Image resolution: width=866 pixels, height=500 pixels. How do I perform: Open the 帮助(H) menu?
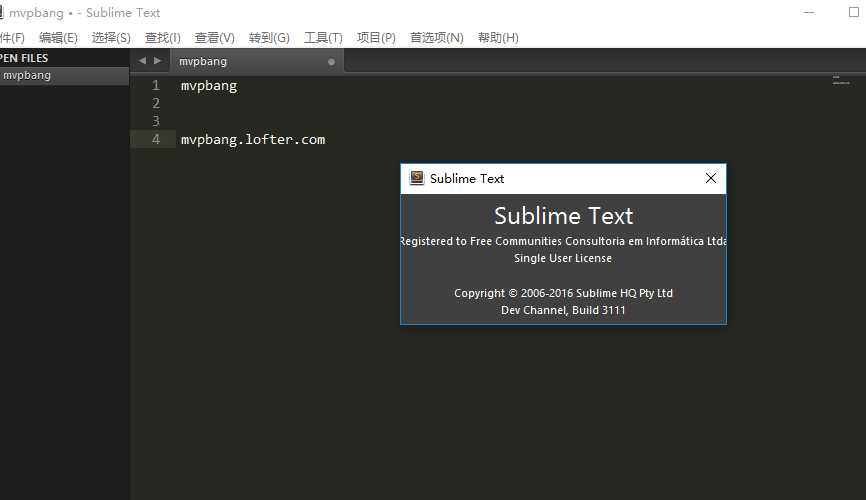pos(498,38)
